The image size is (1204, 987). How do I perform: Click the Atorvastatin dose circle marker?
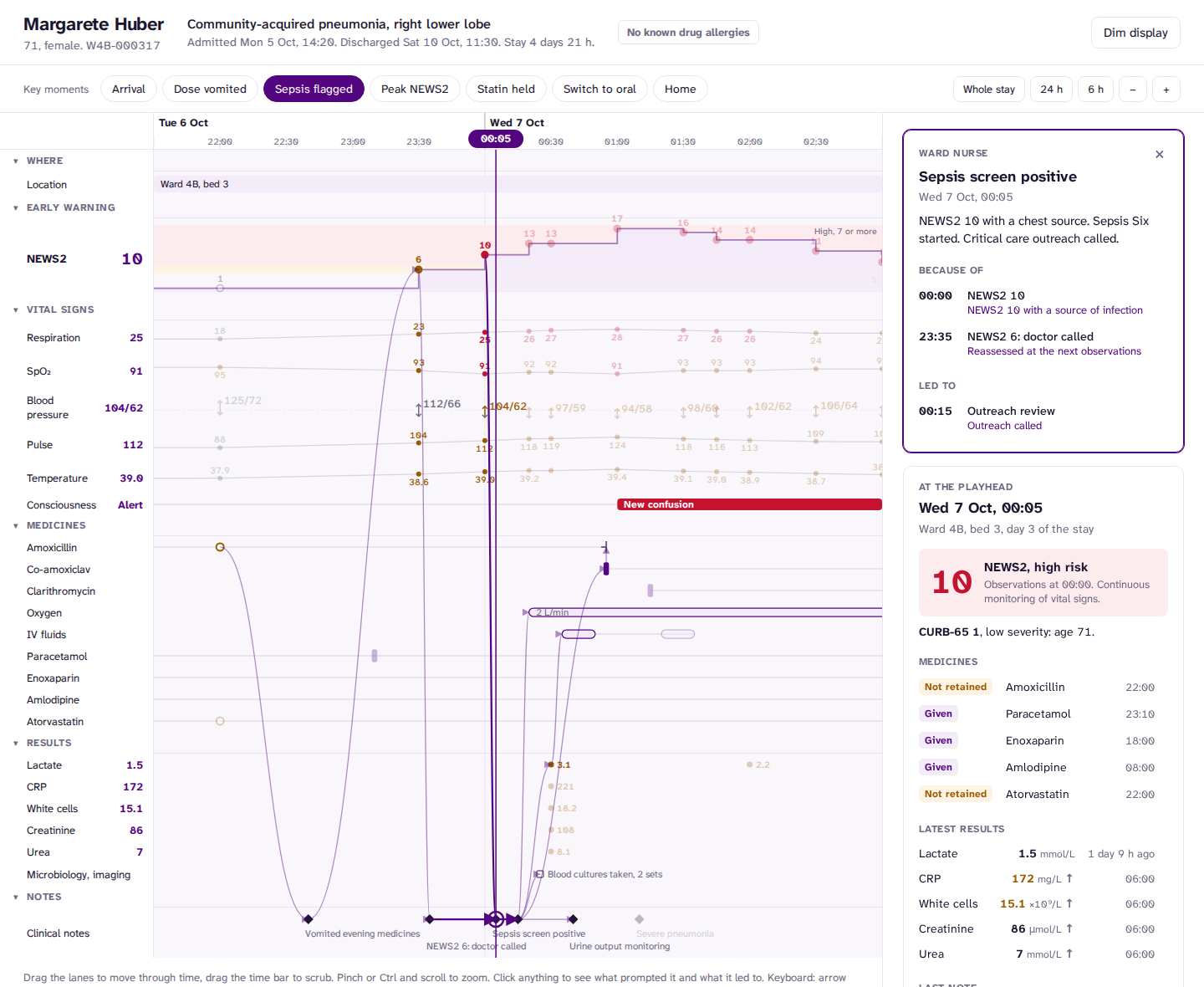pyautogui.click(x=220, y=721)
